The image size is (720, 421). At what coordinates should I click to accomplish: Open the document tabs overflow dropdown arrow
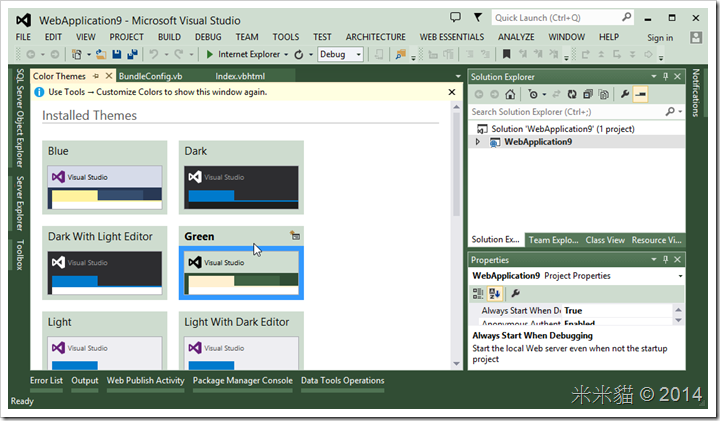point(458,76)
